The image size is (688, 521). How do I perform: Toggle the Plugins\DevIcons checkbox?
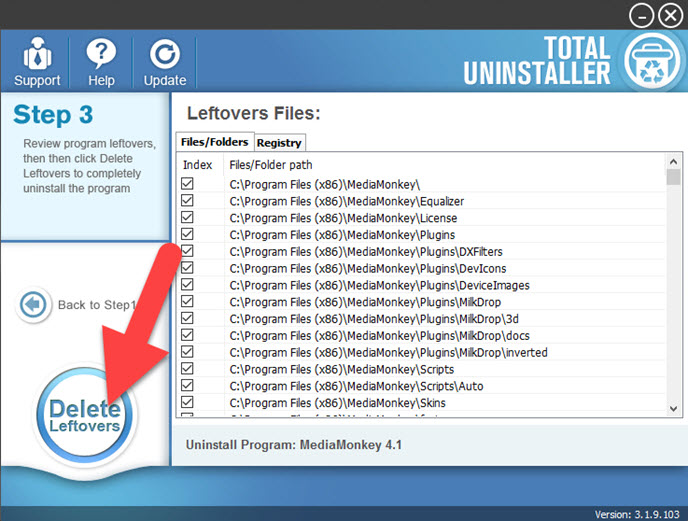(187, 267)
